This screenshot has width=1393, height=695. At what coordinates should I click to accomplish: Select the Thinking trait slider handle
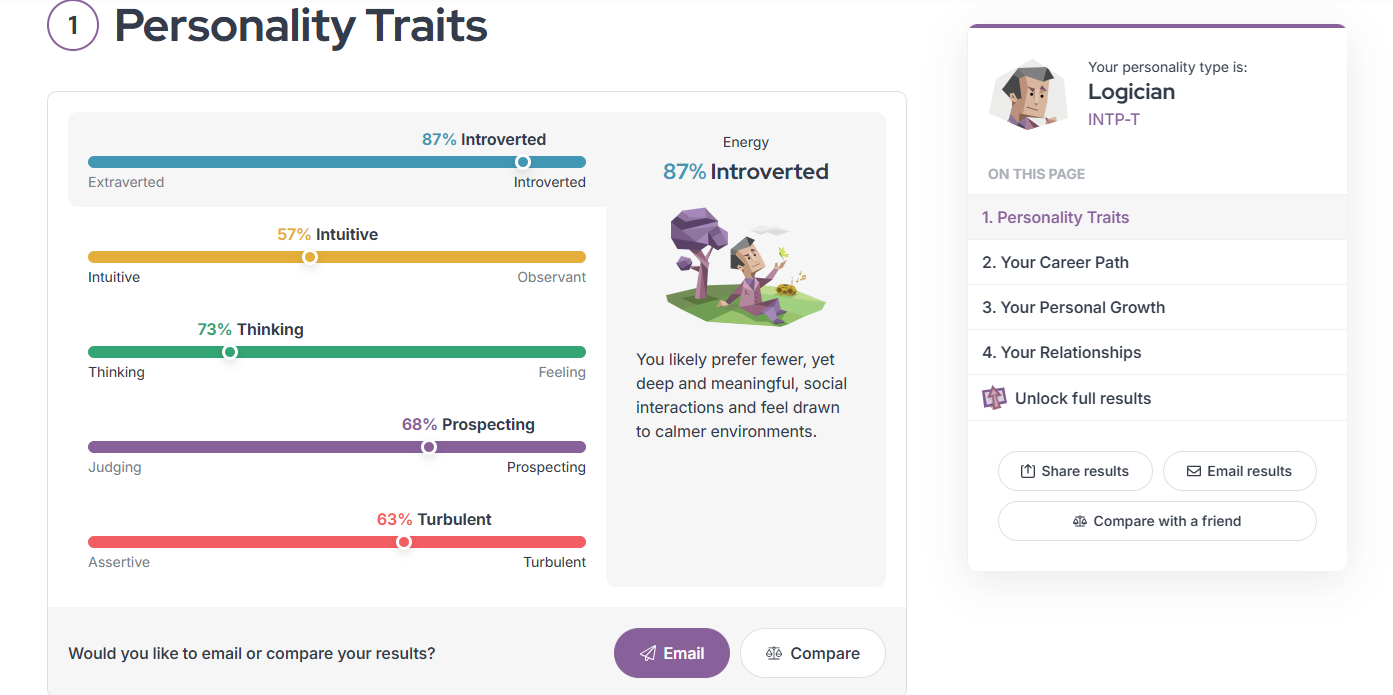click(x=230, y=352)
